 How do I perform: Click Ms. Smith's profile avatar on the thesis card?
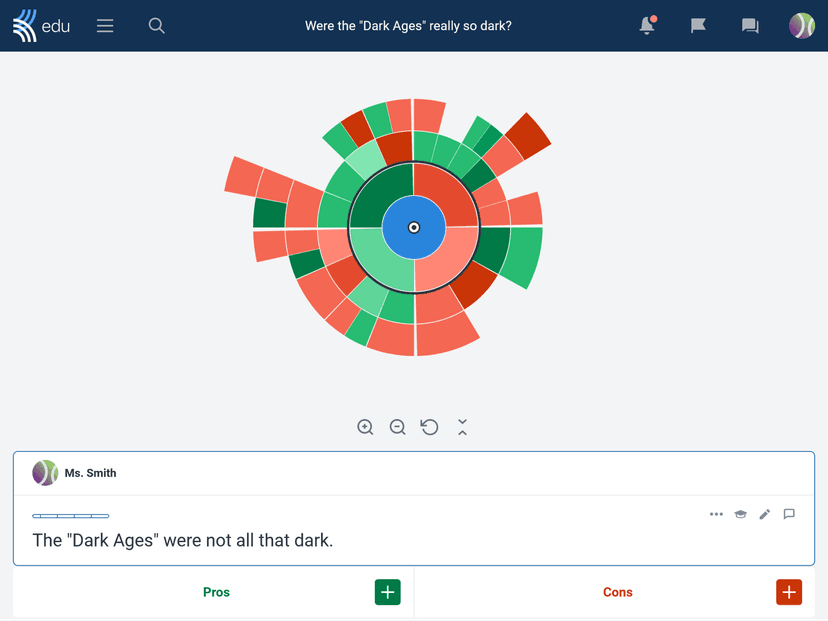pos(45,473)
